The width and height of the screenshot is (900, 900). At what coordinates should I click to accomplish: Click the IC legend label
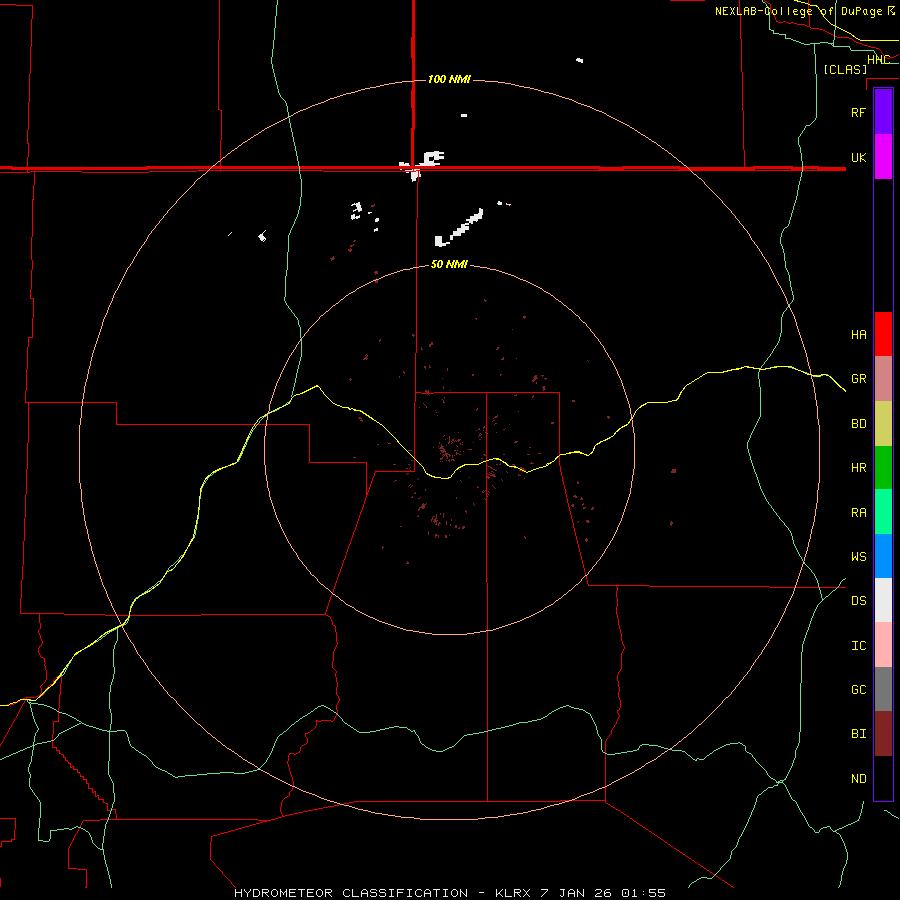pos(858,646)
